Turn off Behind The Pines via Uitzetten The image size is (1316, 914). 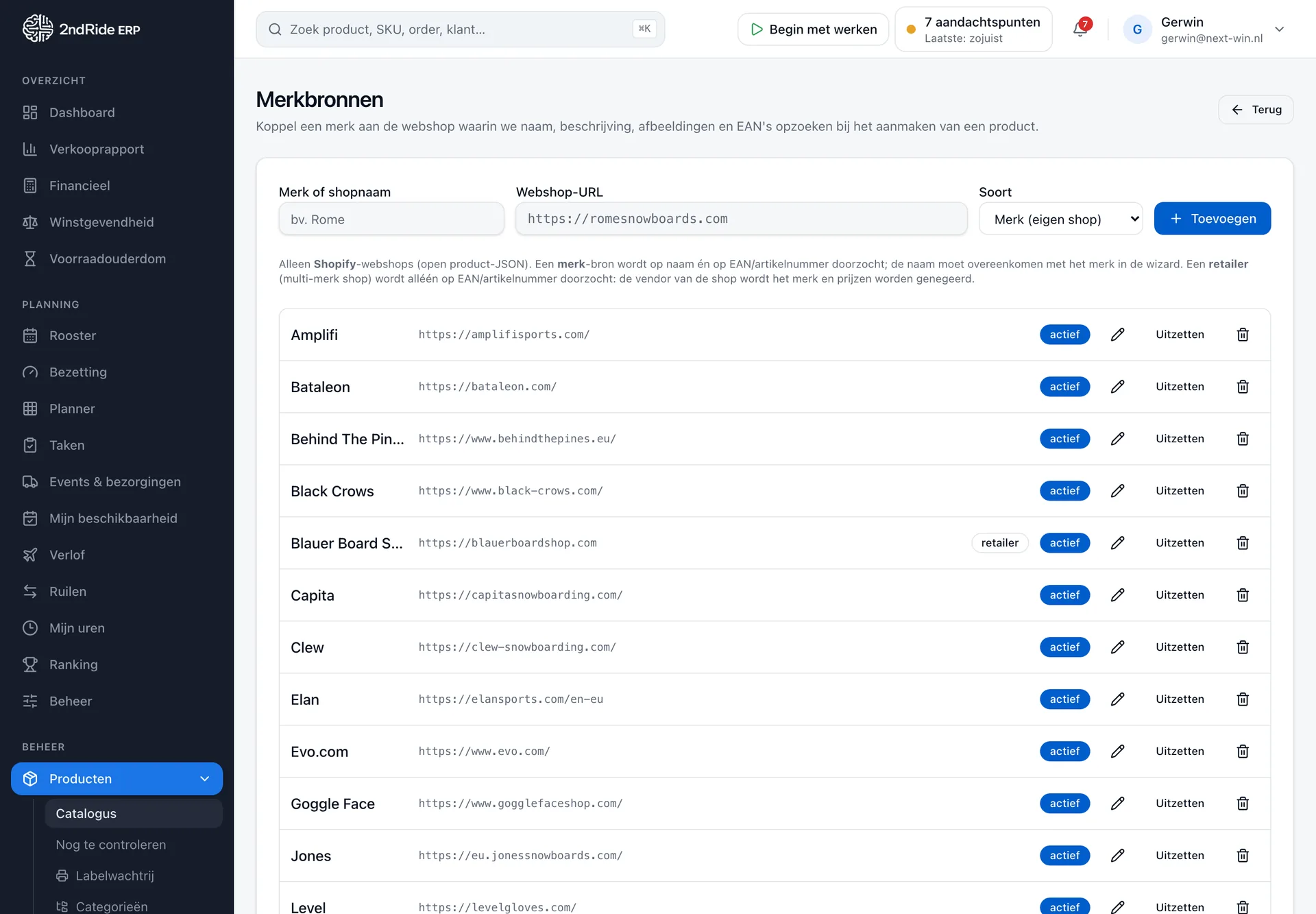(1180, 439)
